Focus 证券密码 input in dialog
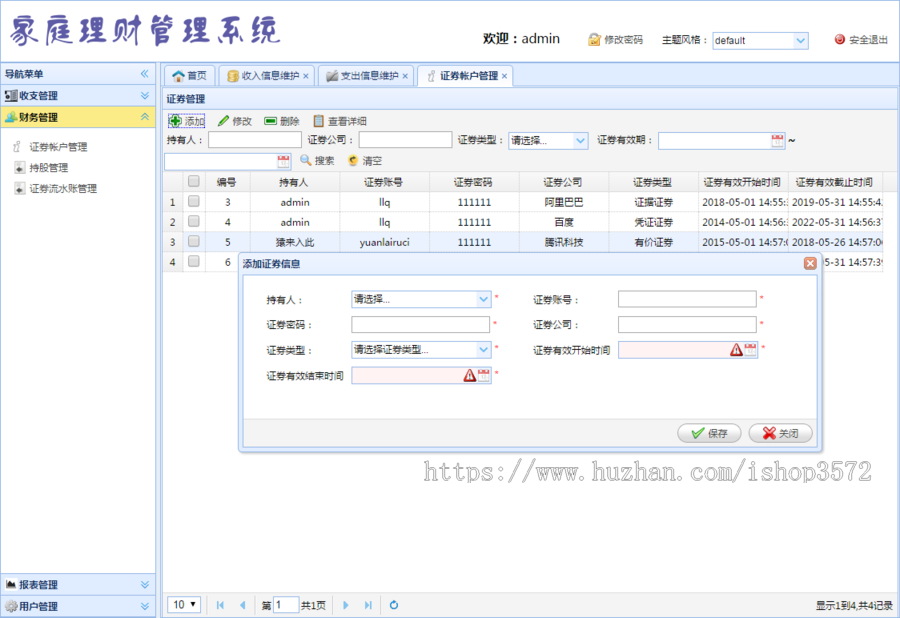The width and height of the screenshot is (900, 618). [x=420, y=324]
